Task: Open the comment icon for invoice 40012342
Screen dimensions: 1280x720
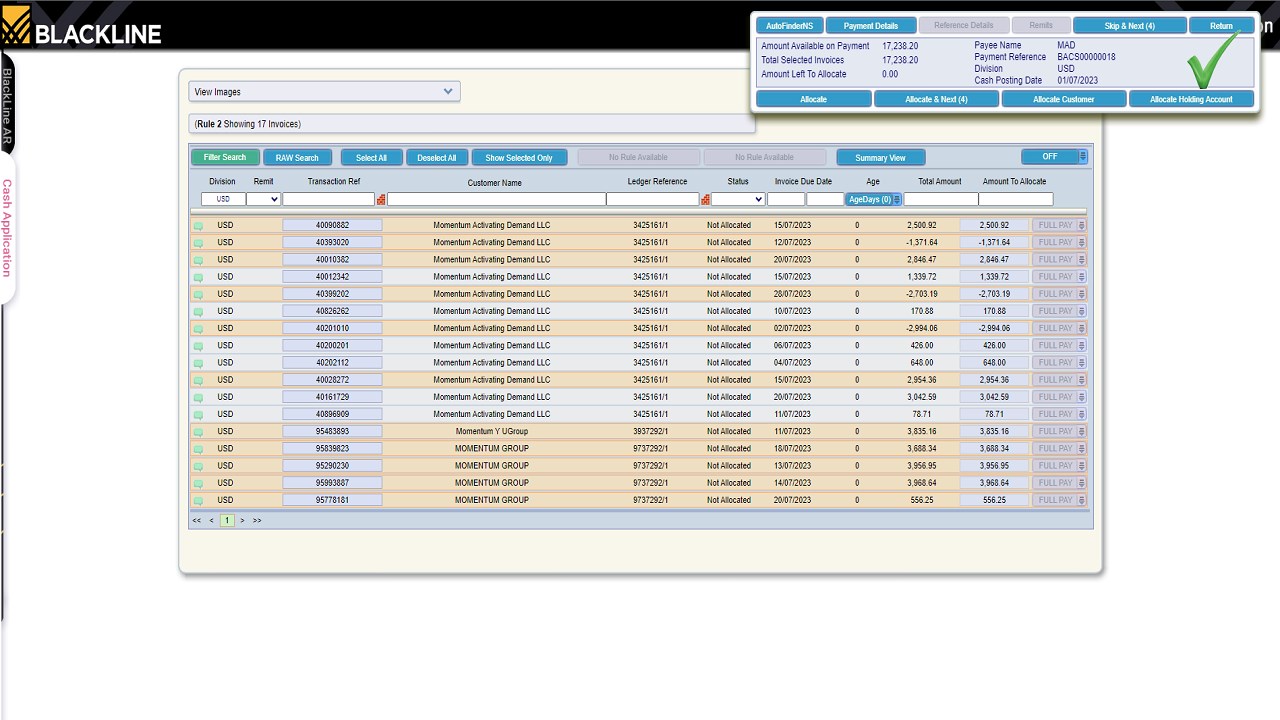Action: pyautogui.click(x=198, y=277)
